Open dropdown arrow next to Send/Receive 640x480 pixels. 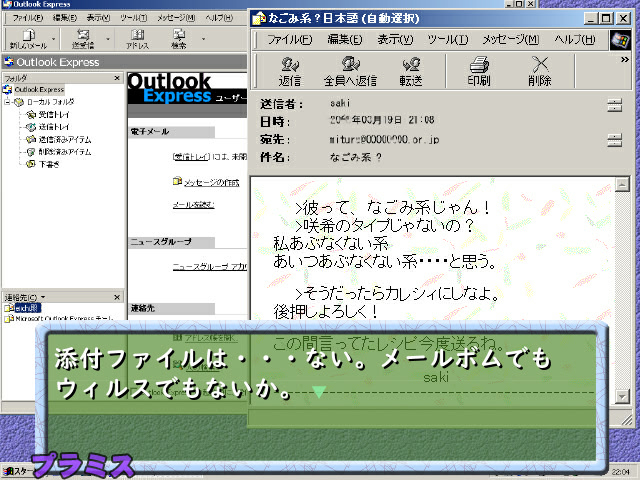coord(107,39)
